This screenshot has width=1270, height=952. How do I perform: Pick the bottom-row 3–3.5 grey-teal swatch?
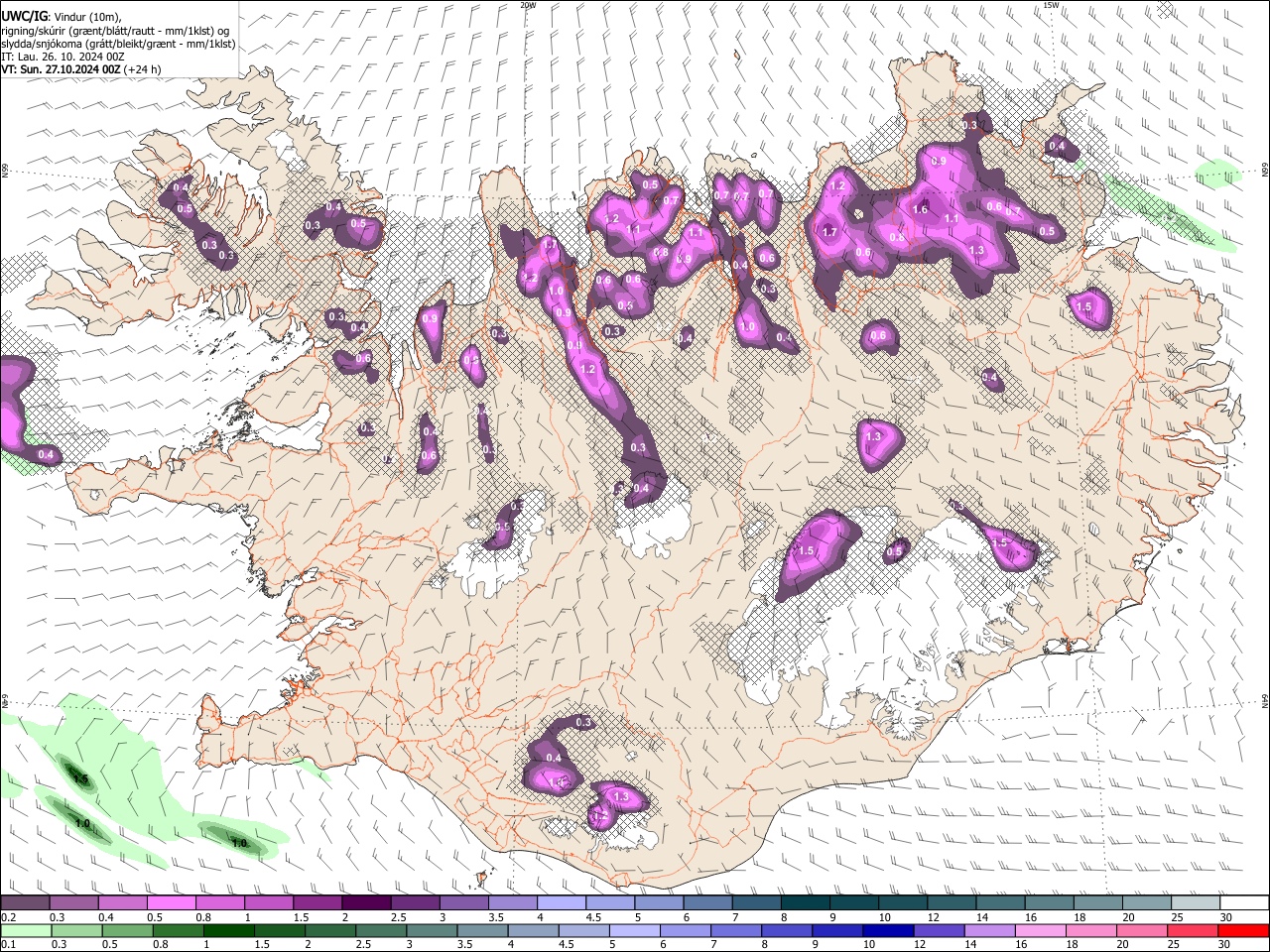coord(432,930)
